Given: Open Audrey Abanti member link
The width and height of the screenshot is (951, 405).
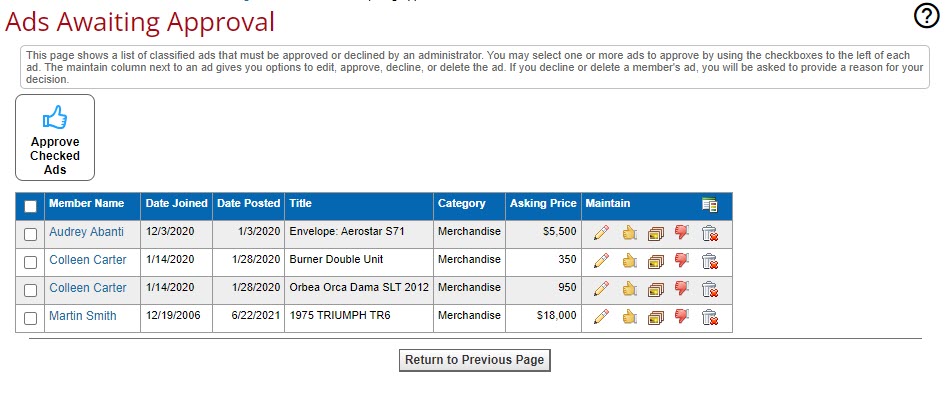Looking at the screenshot, I should (86, 232).
